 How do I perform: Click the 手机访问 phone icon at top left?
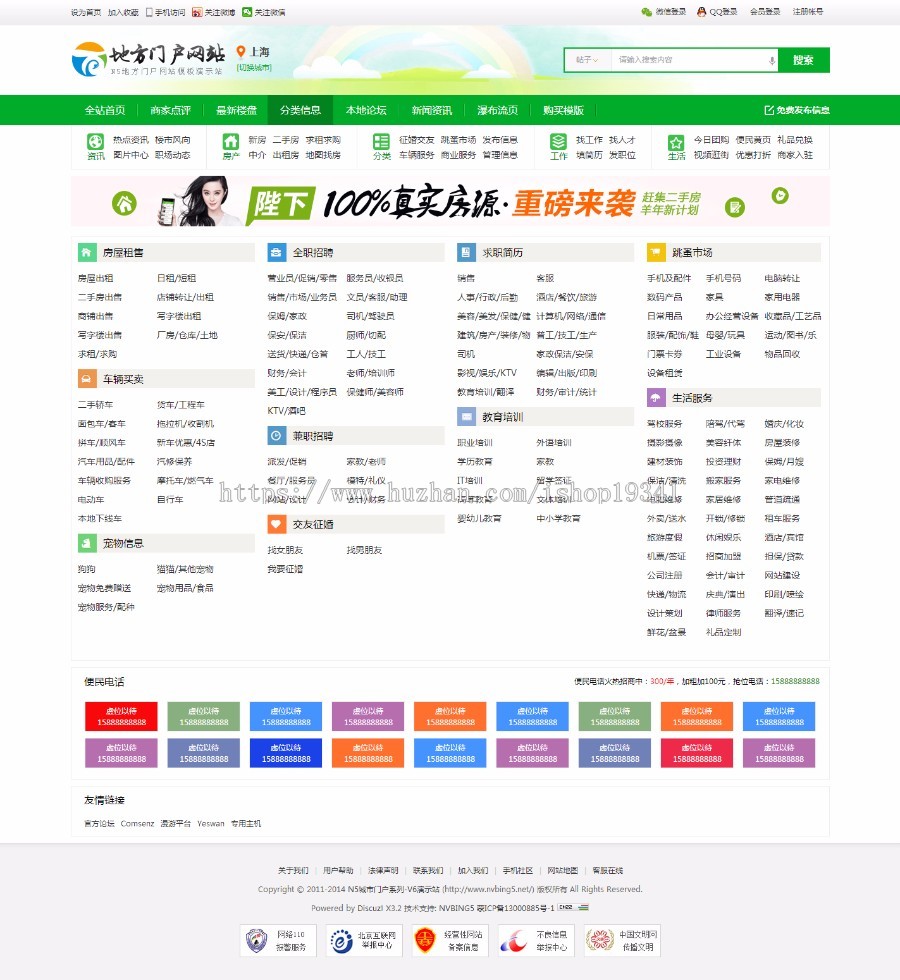coord(149,11)
